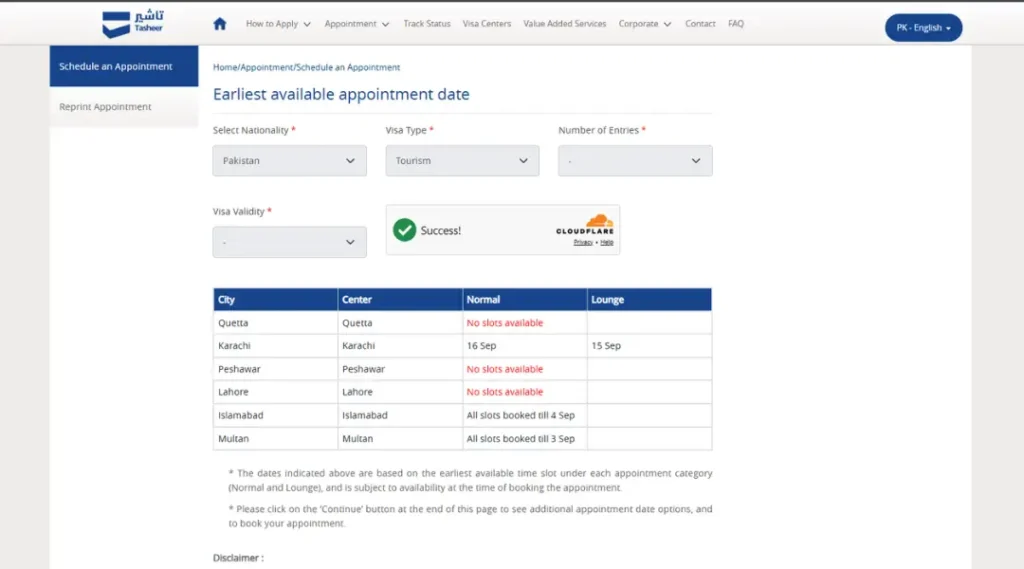1024x569 pixels.
Task: Click the 15 Sep Lounge slot for Karachi
Action: (x=606, y=346)
